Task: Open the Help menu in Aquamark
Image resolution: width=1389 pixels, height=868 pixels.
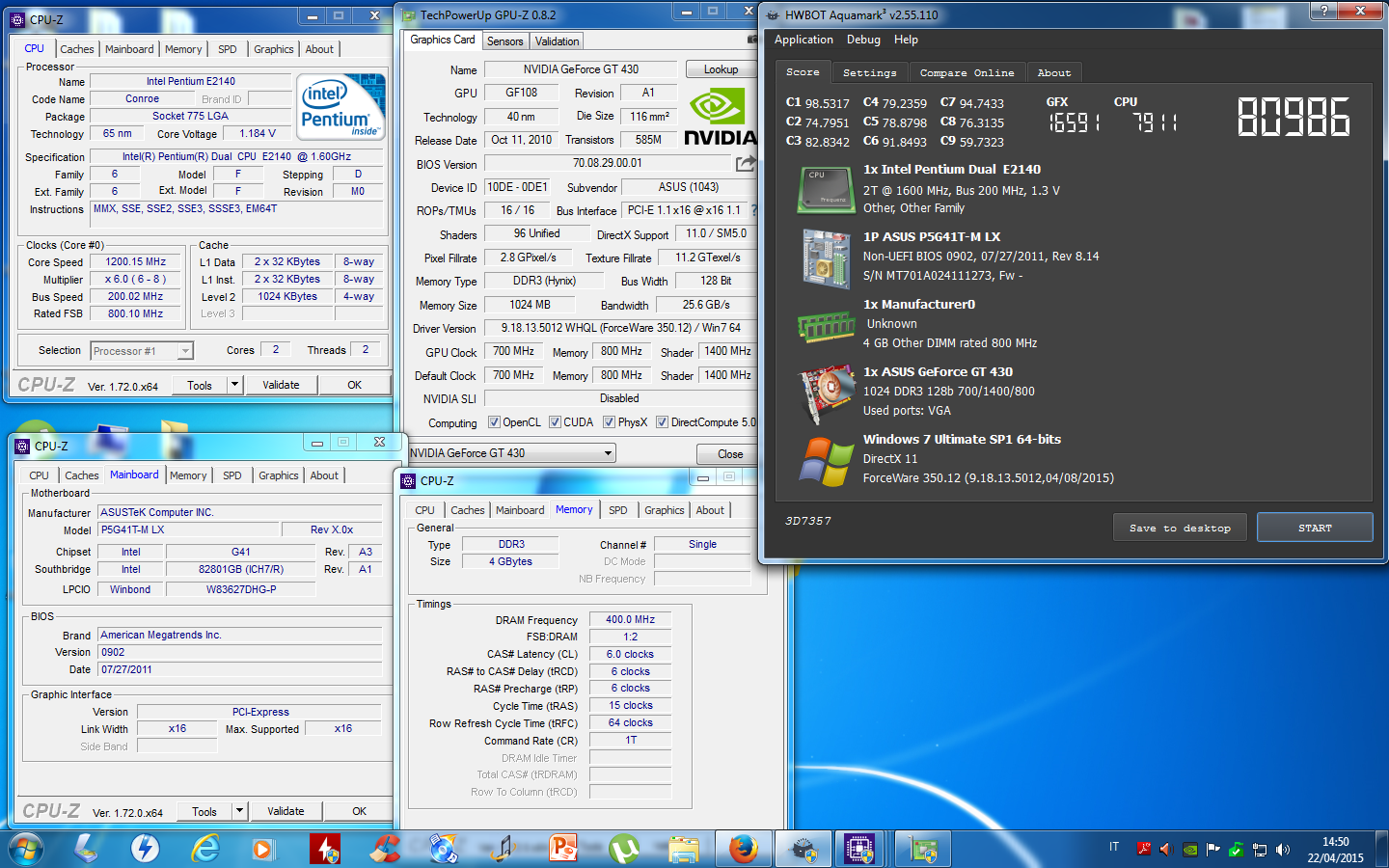Action: pyautogui.click(x=906, y=40)
